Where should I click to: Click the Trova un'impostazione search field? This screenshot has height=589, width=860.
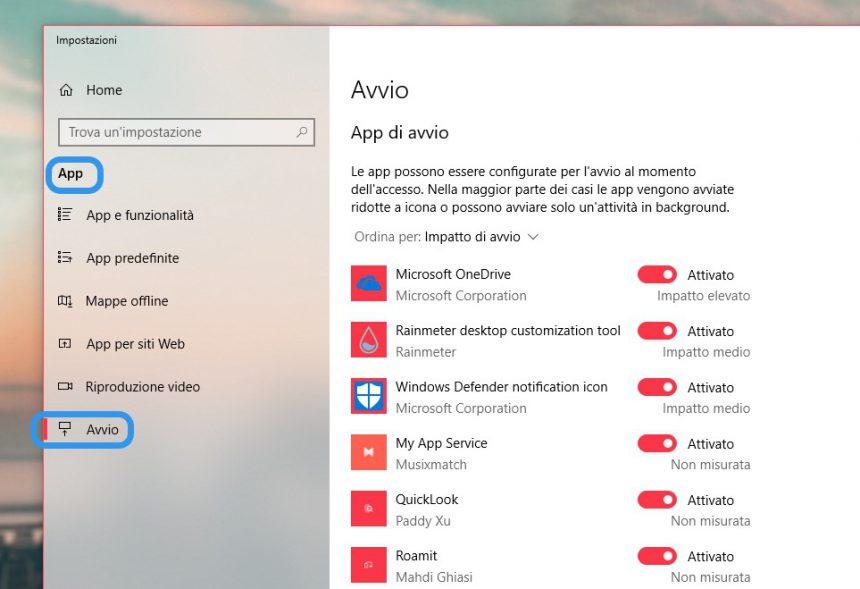point(186,132)
